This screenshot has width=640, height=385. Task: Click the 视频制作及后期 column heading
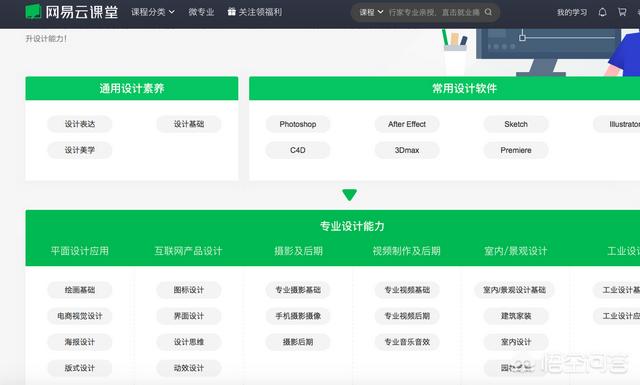tap(407, 251)
